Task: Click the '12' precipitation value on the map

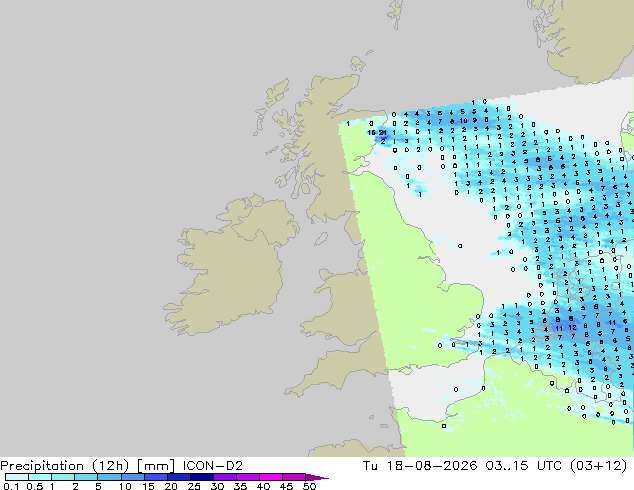Action: pos(572,328)
